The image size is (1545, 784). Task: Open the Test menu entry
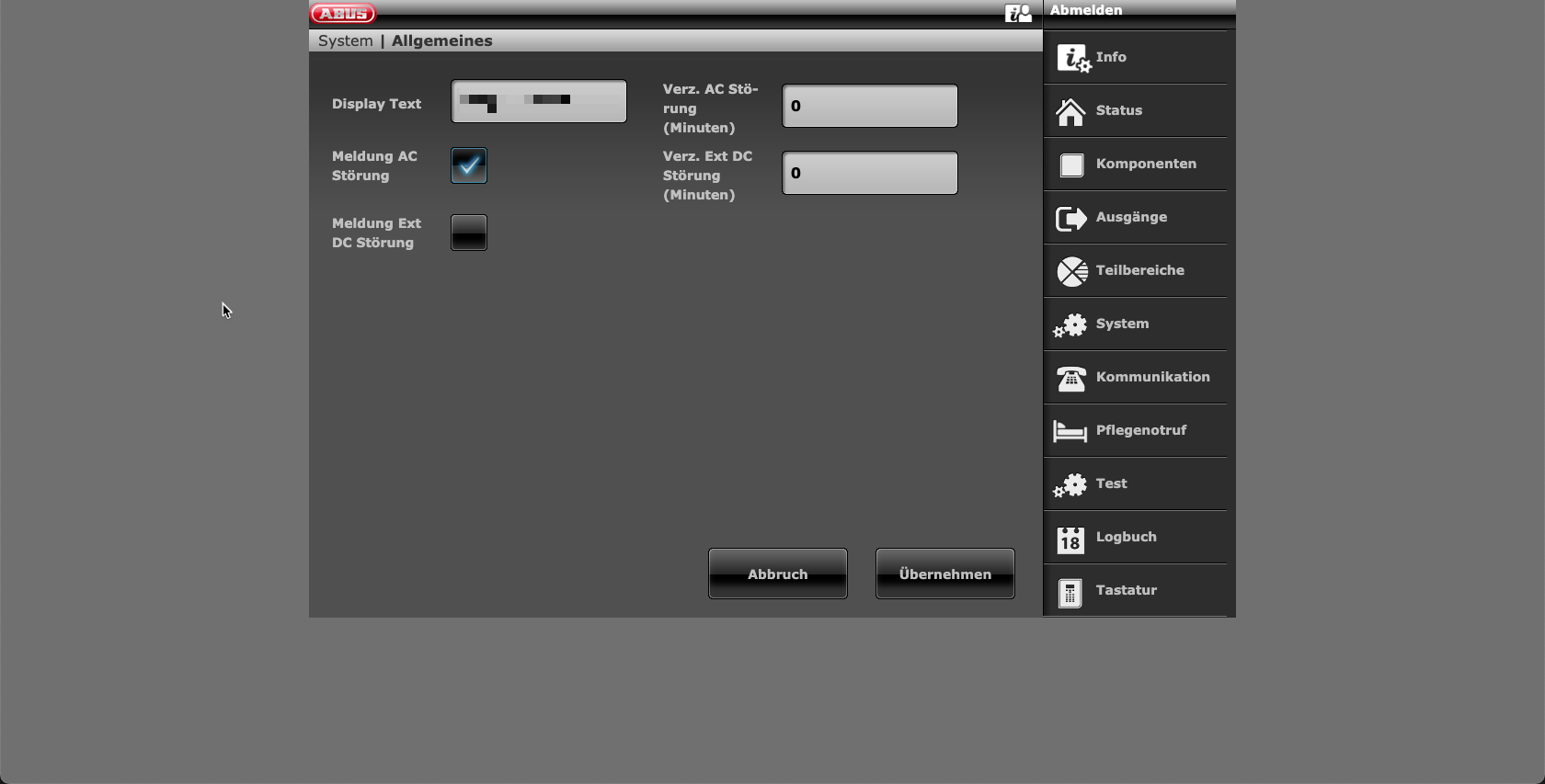tap(1111, 483)
